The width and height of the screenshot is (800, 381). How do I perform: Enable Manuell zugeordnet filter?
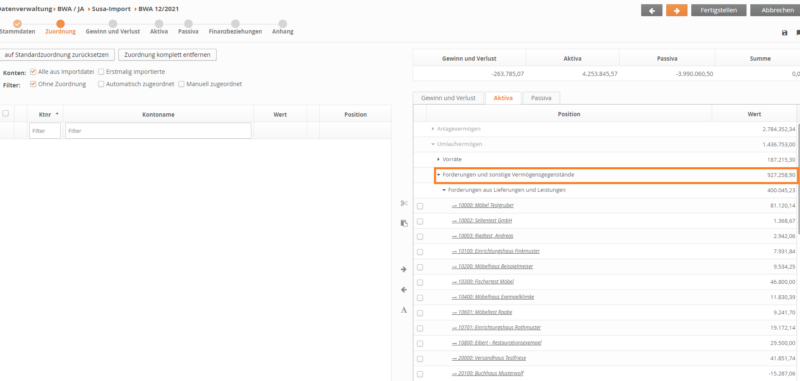181,84
